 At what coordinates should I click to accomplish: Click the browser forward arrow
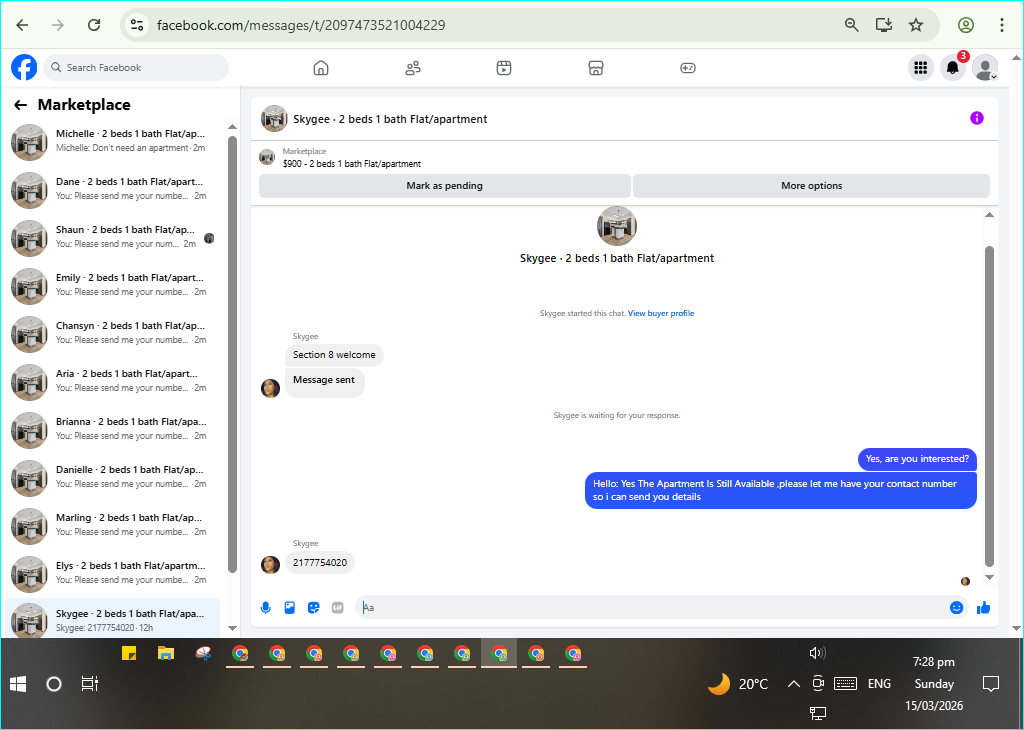tap(58, 25)
